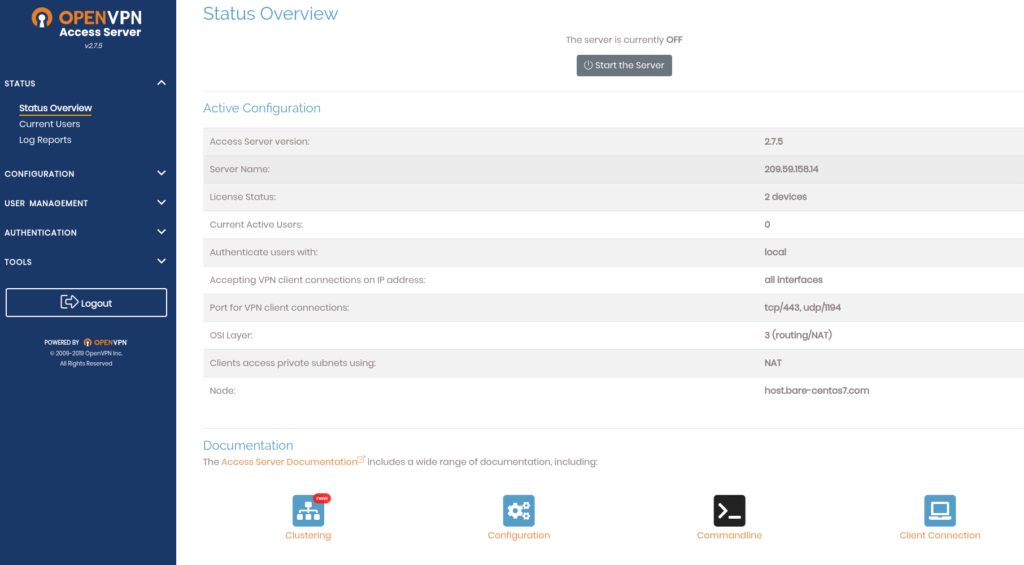Open the Clustering text link

[x=308, y=536]
